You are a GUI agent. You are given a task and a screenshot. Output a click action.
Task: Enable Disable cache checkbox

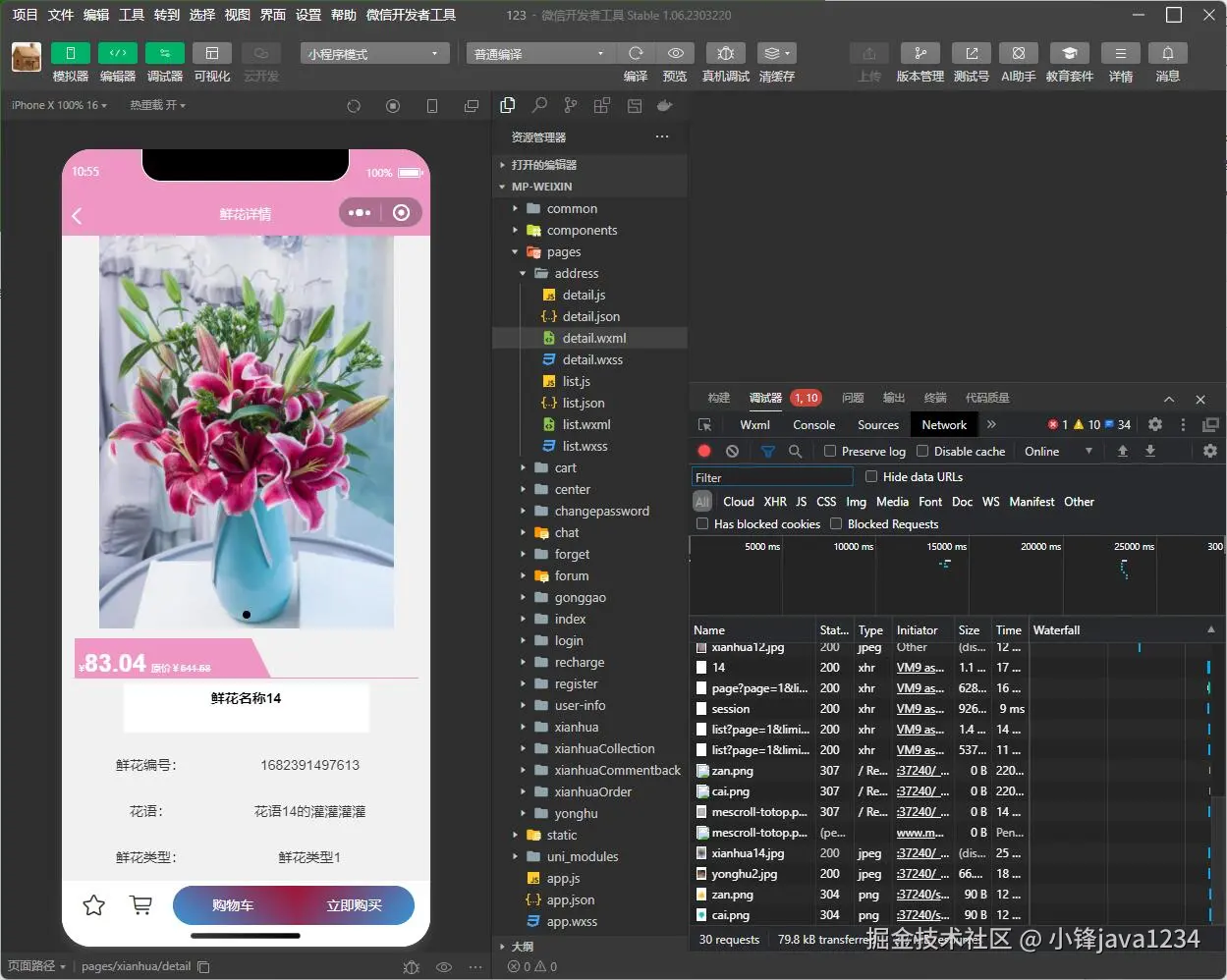click(922, 451)
